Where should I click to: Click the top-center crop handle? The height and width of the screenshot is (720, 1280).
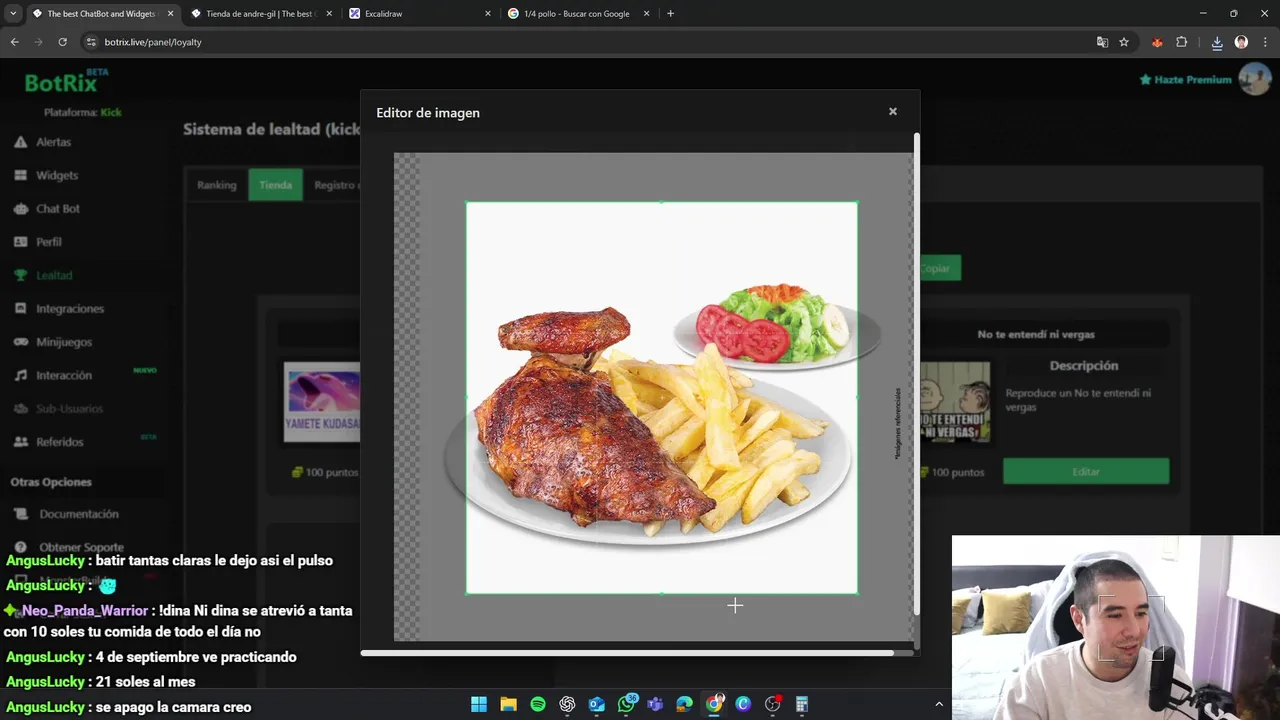pyautogui.click(x=661, y=202)
